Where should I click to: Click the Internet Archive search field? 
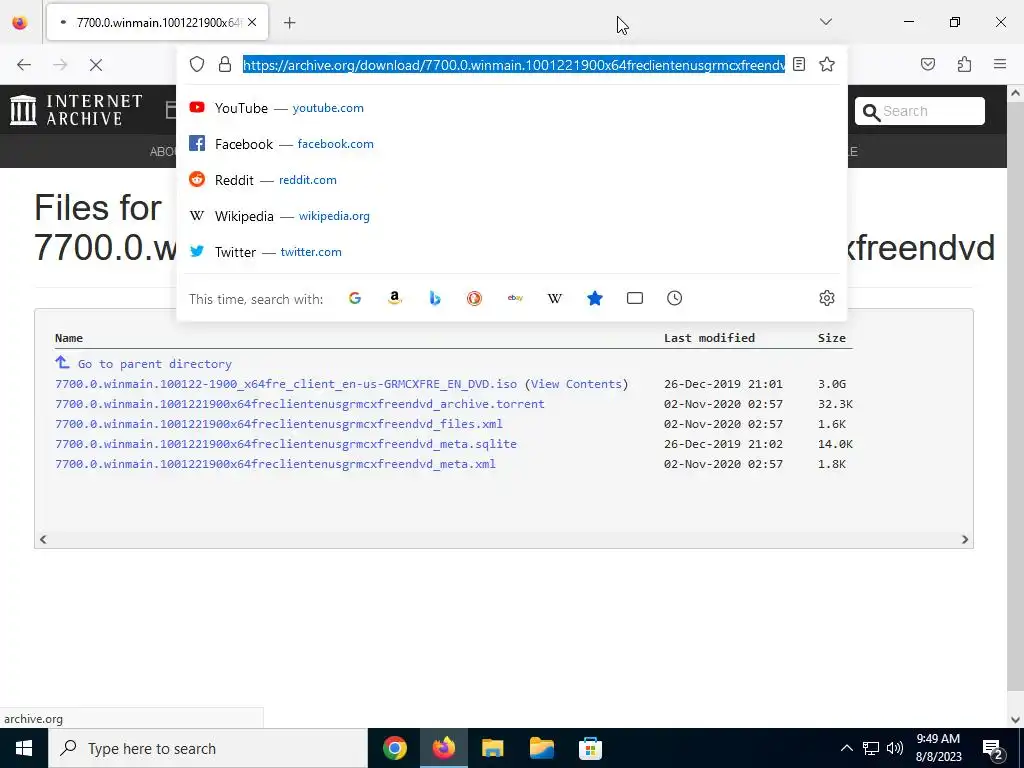[920, 111]
